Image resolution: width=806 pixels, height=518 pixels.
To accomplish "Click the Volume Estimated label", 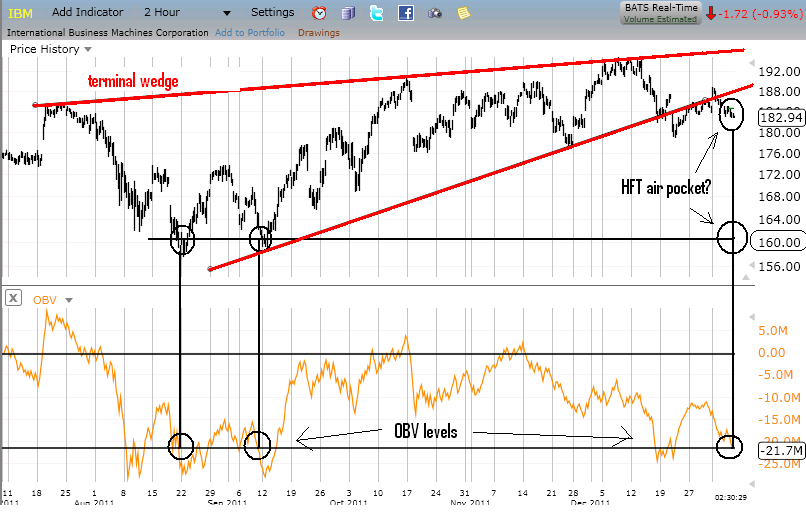I will 661,19.
